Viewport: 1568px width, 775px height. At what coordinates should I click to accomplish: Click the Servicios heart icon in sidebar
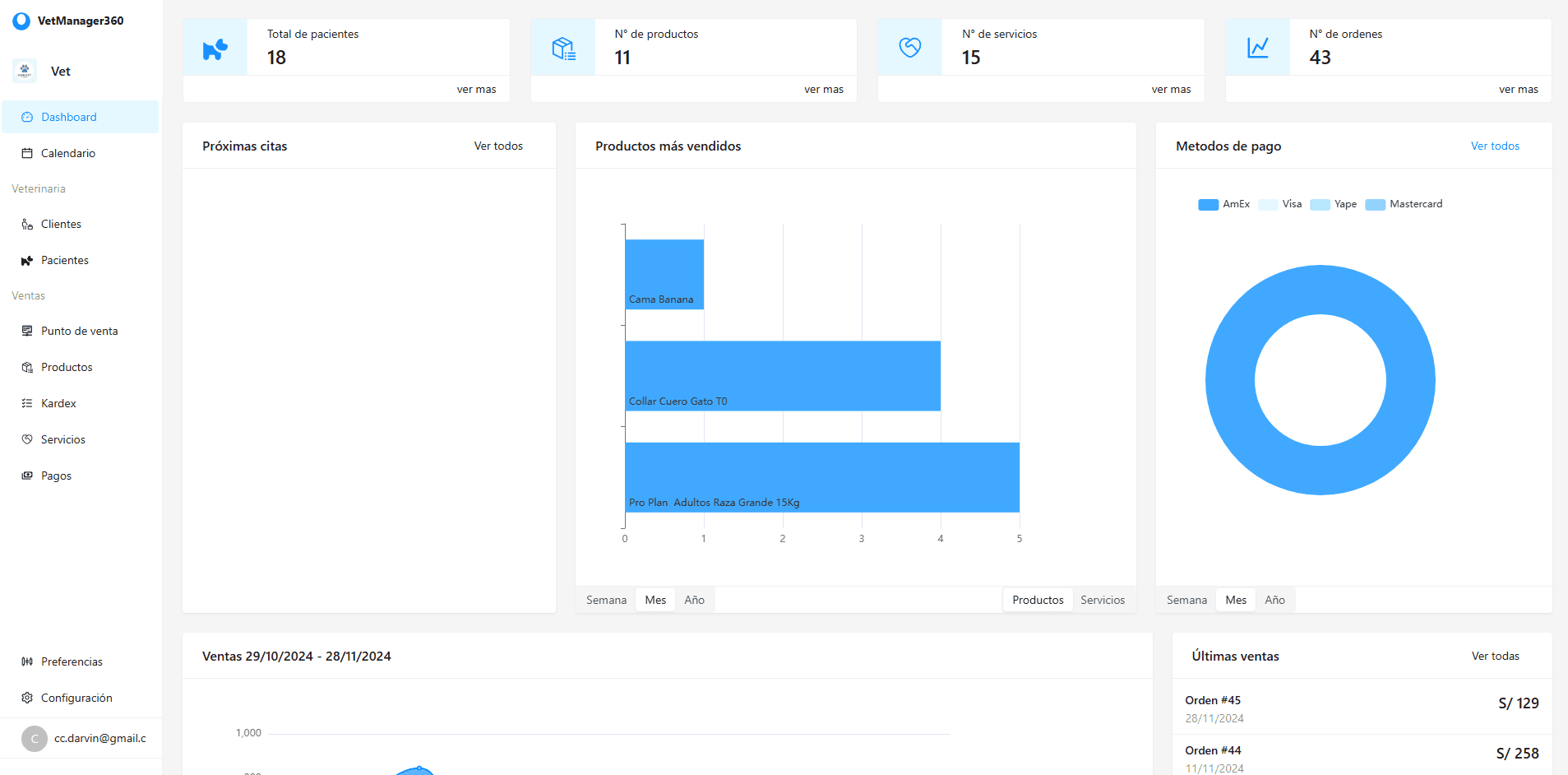pyautogui.click(x=27, y=439)
